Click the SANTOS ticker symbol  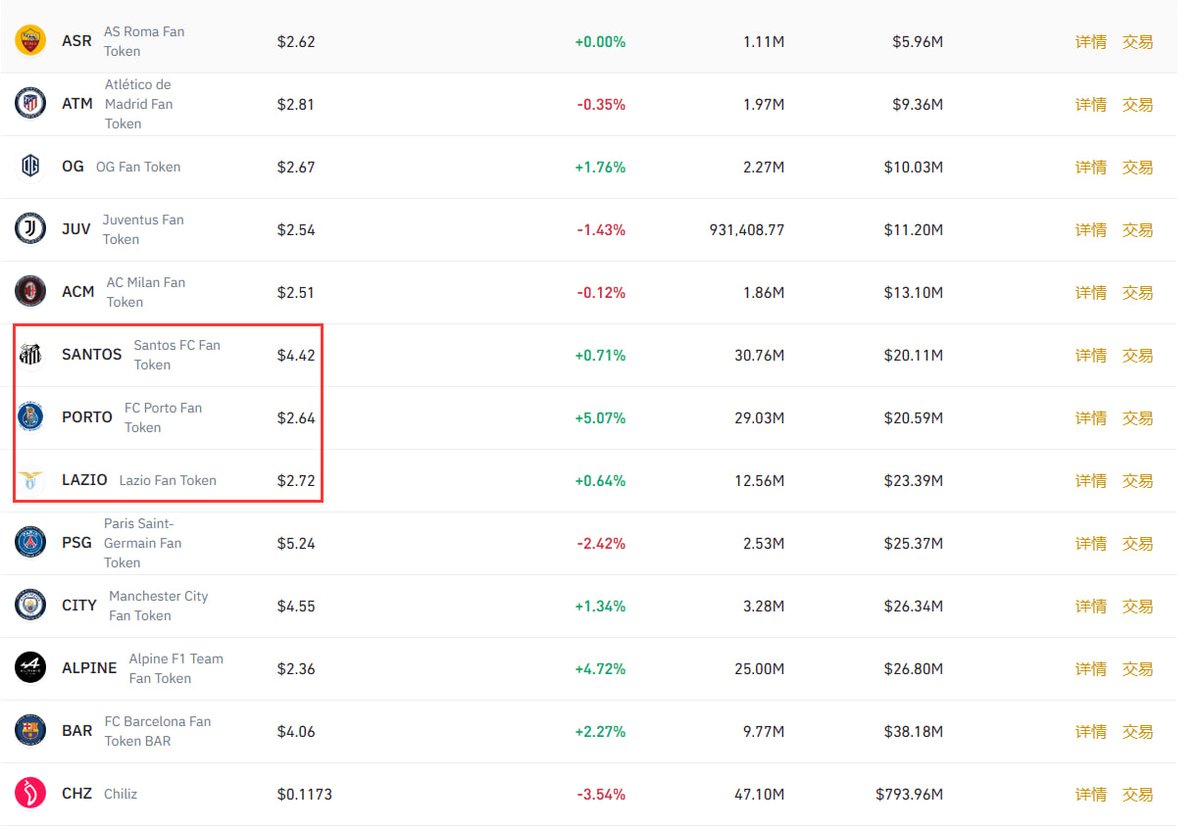92,355
